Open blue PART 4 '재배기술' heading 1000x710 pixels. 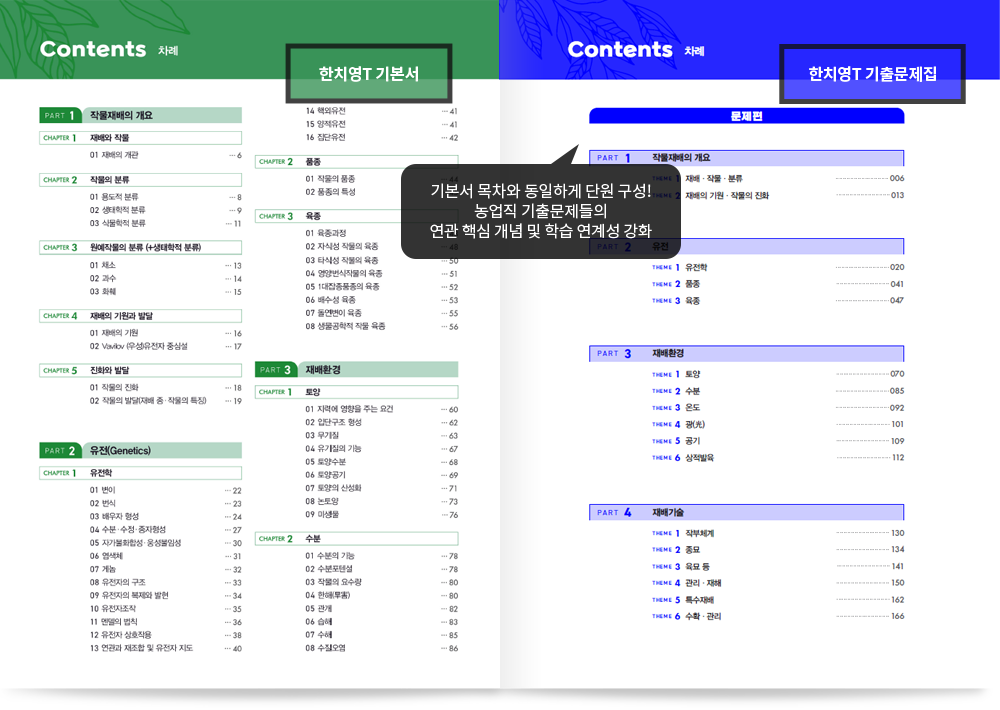click(746, 512)
